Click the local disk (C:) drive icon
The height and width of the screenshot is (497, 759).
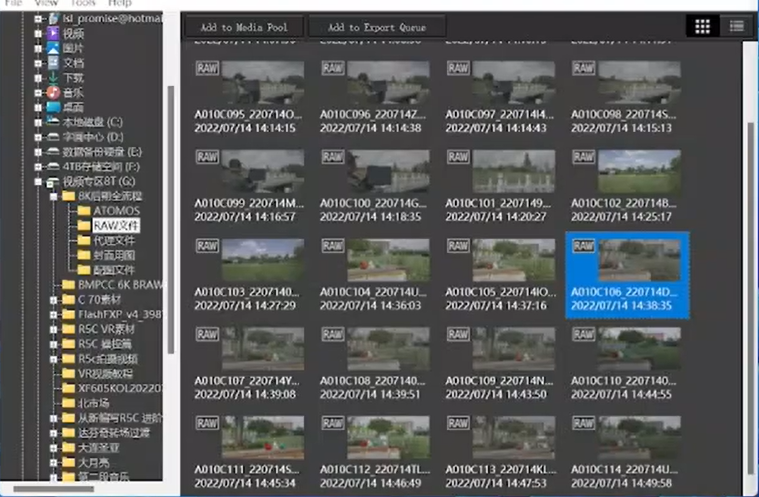tap(53, 122)
